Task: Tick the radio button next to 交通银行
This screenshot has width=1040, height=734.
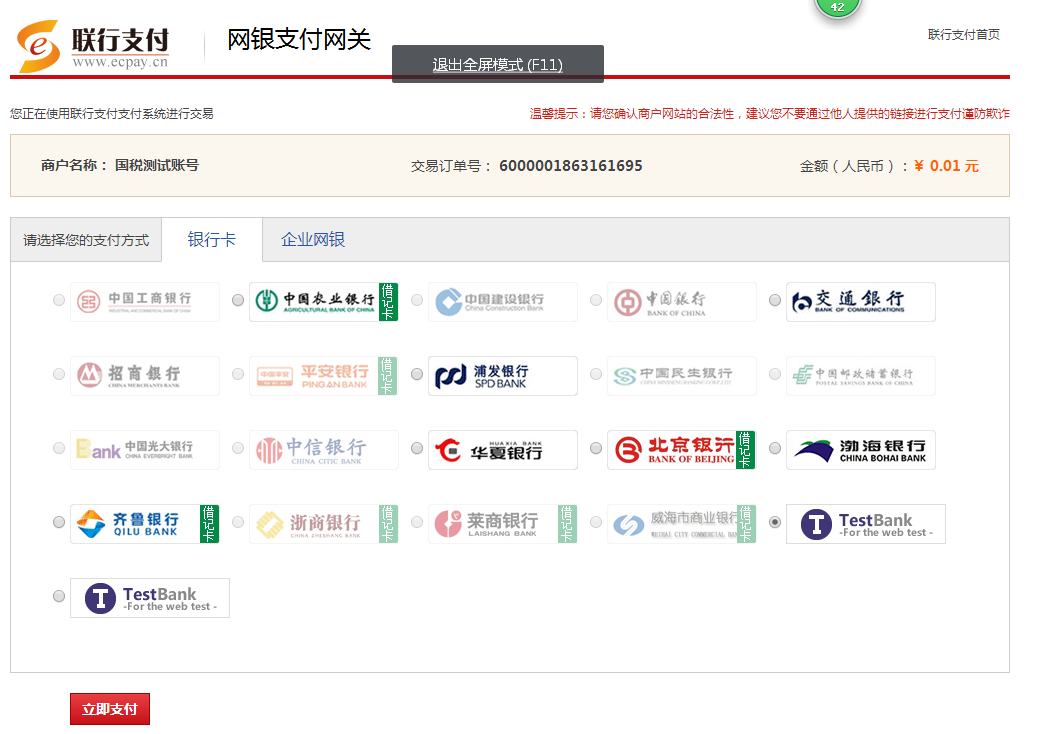Action: pos(775,300)
